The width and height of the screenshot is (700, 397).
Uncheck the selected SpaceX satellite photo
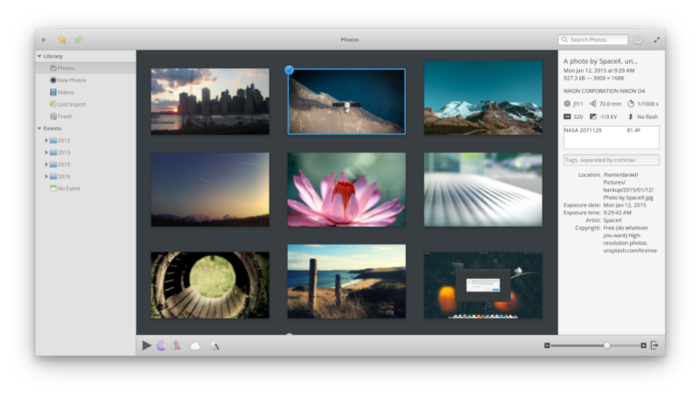tap(289, 70)
